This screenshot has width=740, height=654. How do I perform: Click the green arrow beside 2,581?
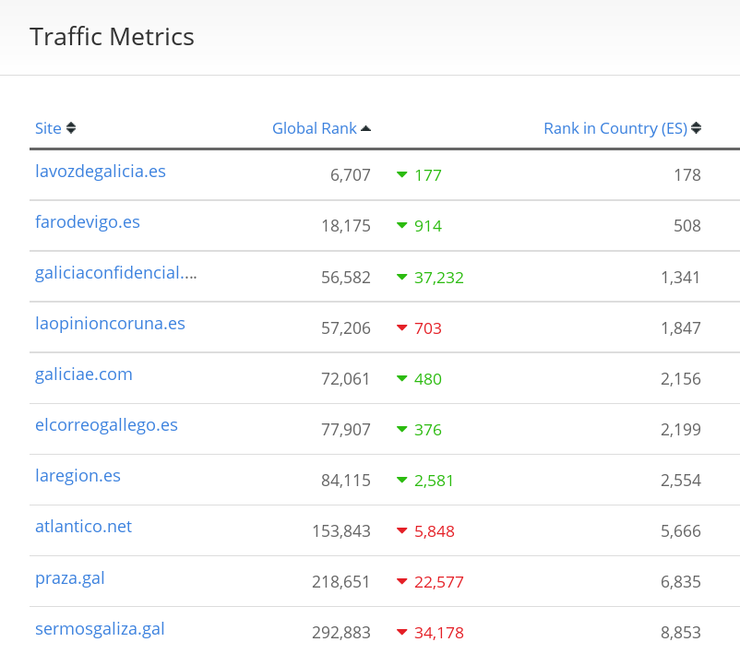point(402,480)
